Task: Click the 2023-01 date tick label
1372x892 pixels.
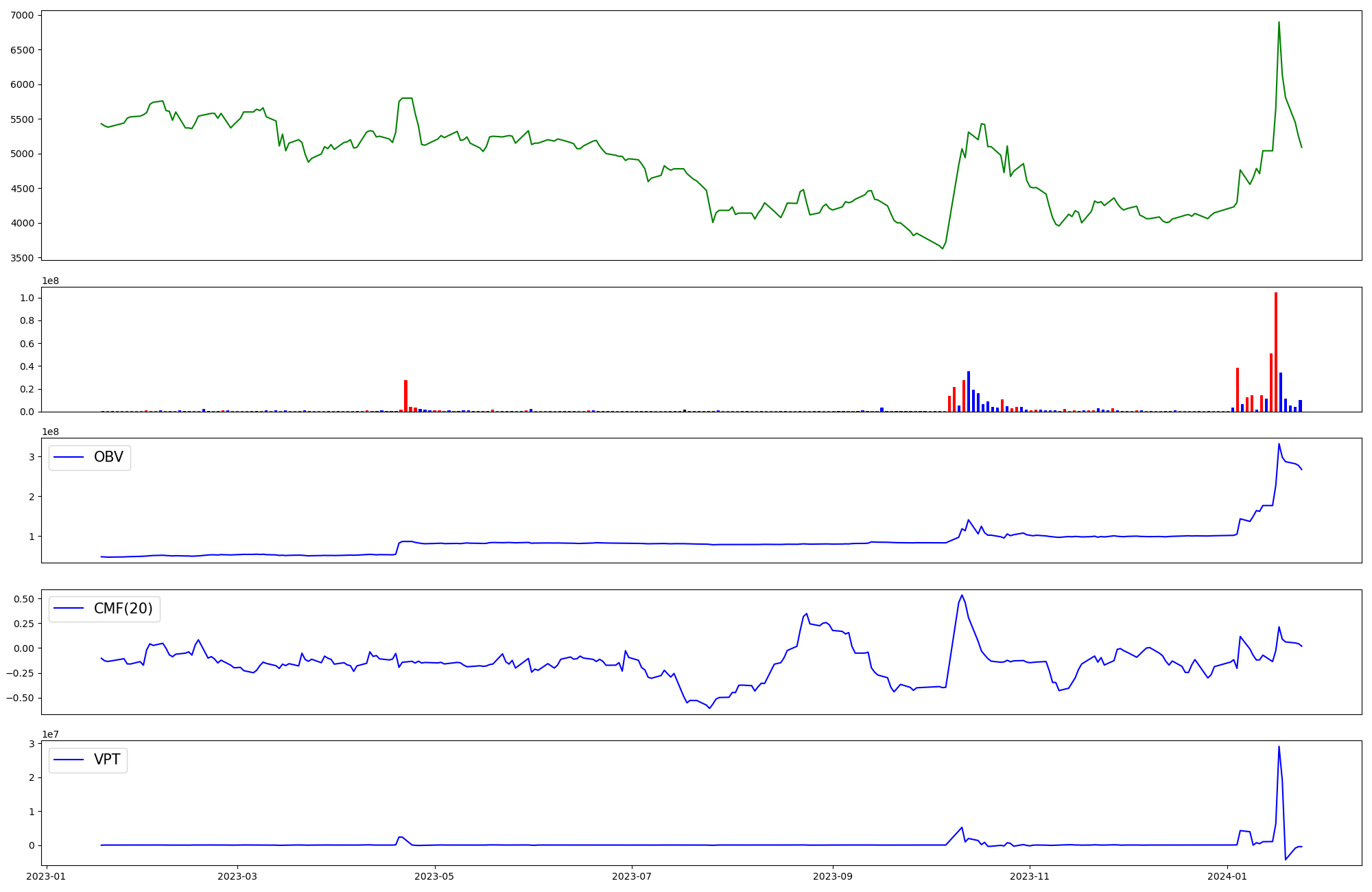Action: [46, 876]
